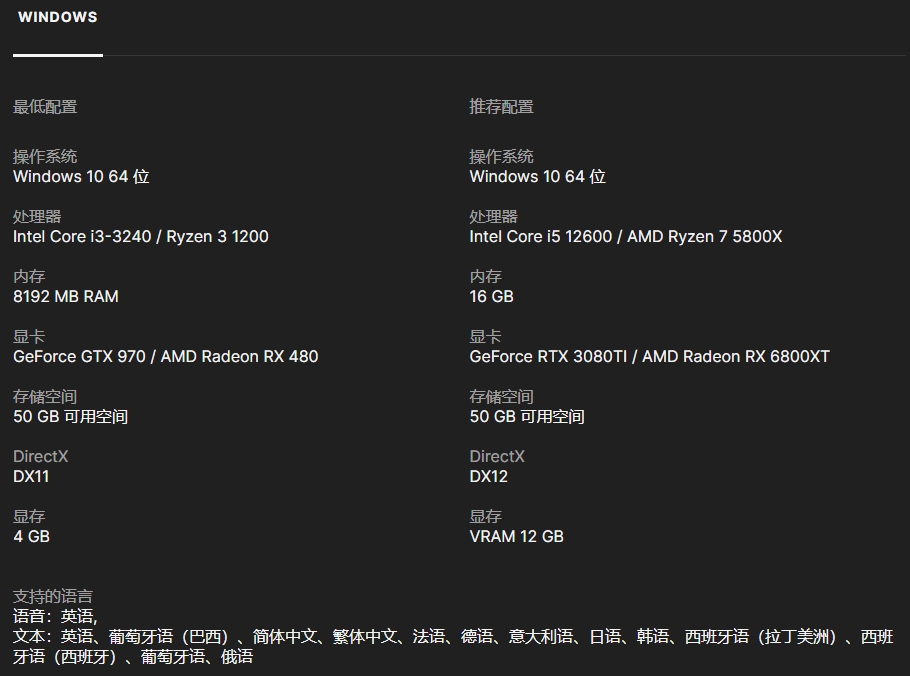Screen dimensions: 910x676
Task: Click the minimum 显存 label
Action: pyautogui.click(x=29, y=516)
